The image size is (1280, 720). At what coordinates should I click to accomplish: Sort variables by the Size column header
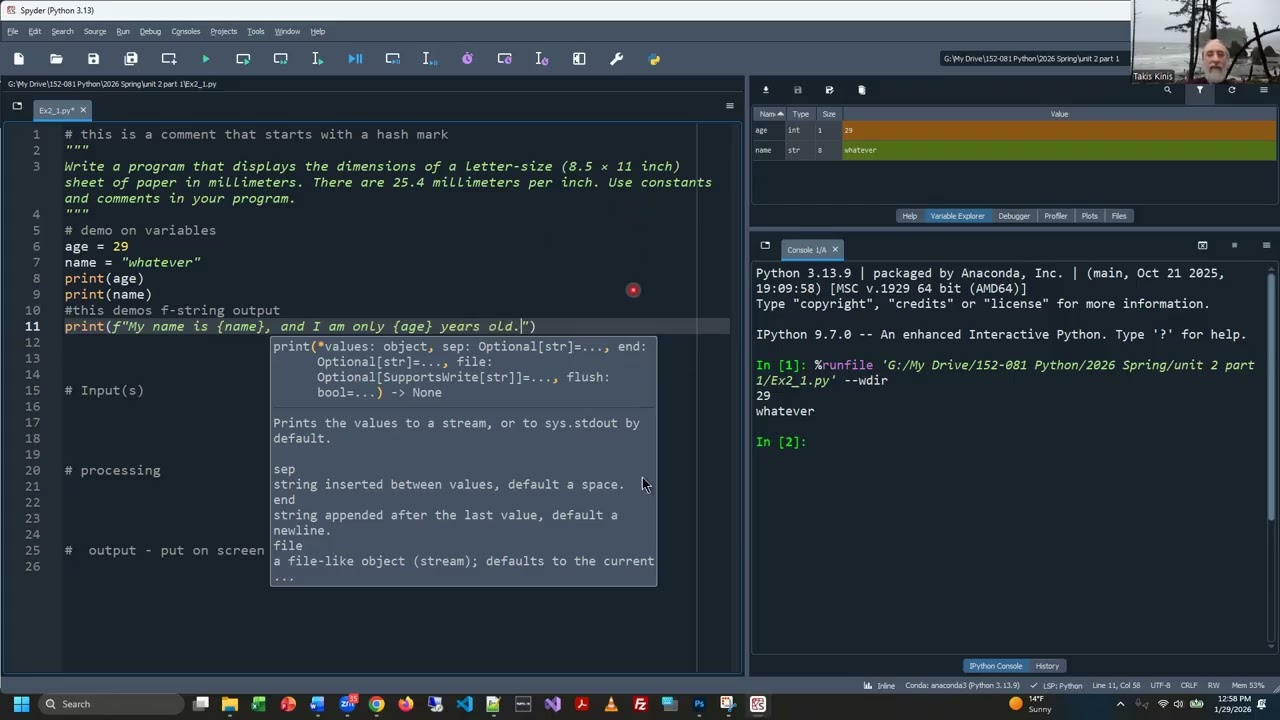829,114
